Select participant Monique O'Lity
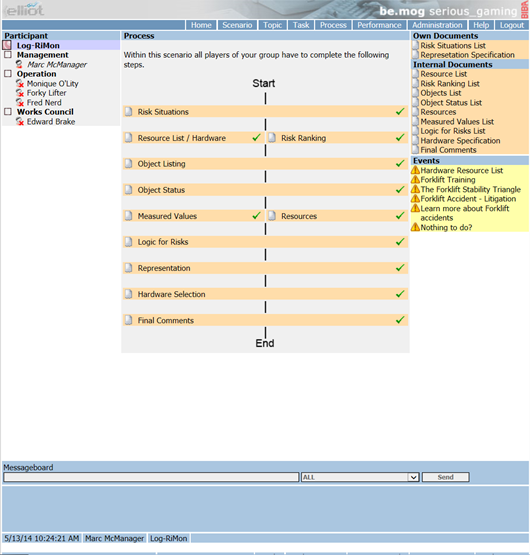Image resolution: width=530 pixels, height=555 pixels. (52, 84)
